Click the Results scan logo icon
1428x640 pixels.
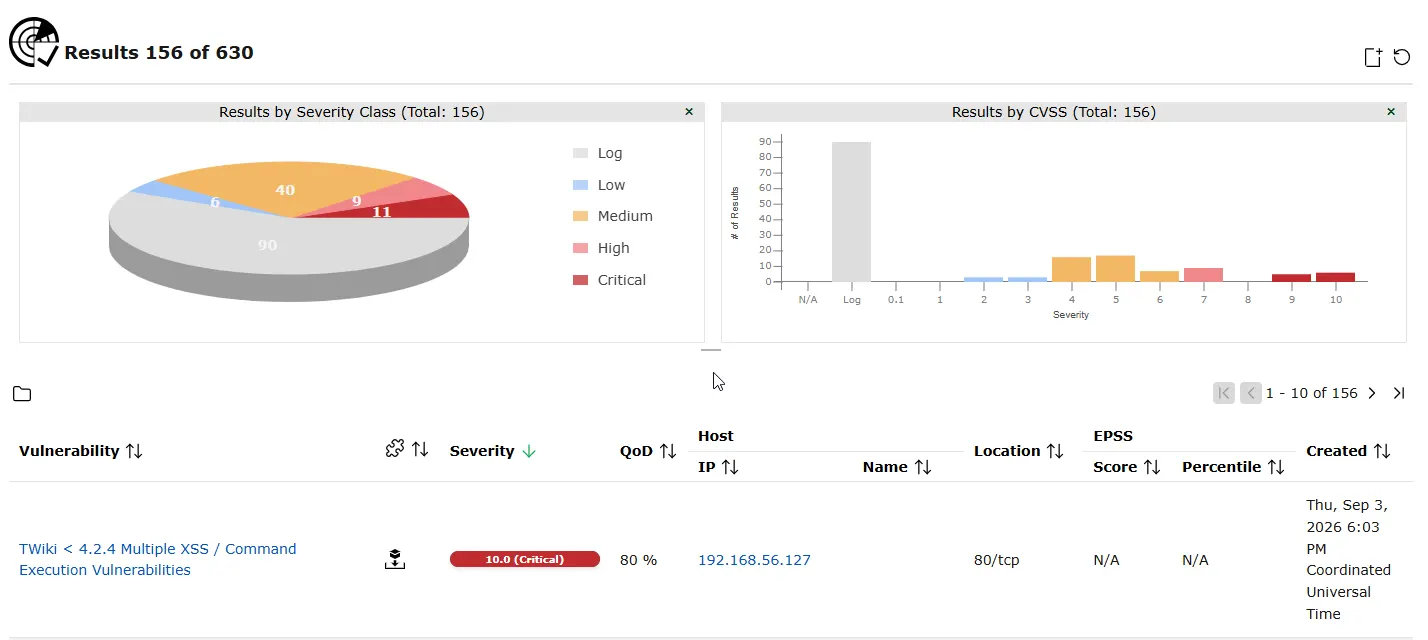tap(34, 42)
